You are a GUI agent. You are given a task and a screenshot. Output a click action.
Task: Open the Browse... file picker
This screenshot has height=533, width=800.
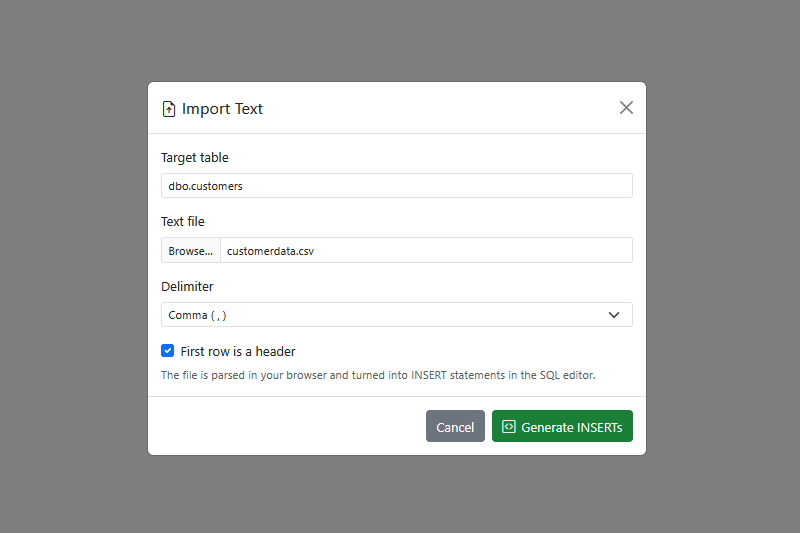click(x=191, y=250)
